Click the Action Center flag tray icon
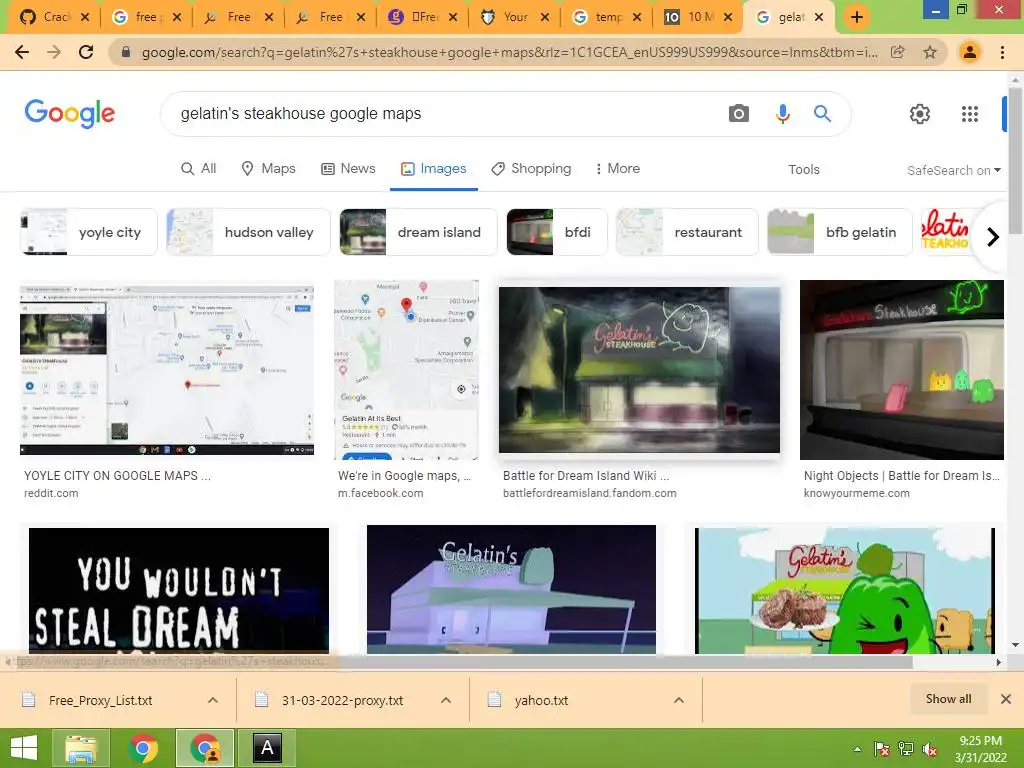The image size is (1024, 768). 882,749
